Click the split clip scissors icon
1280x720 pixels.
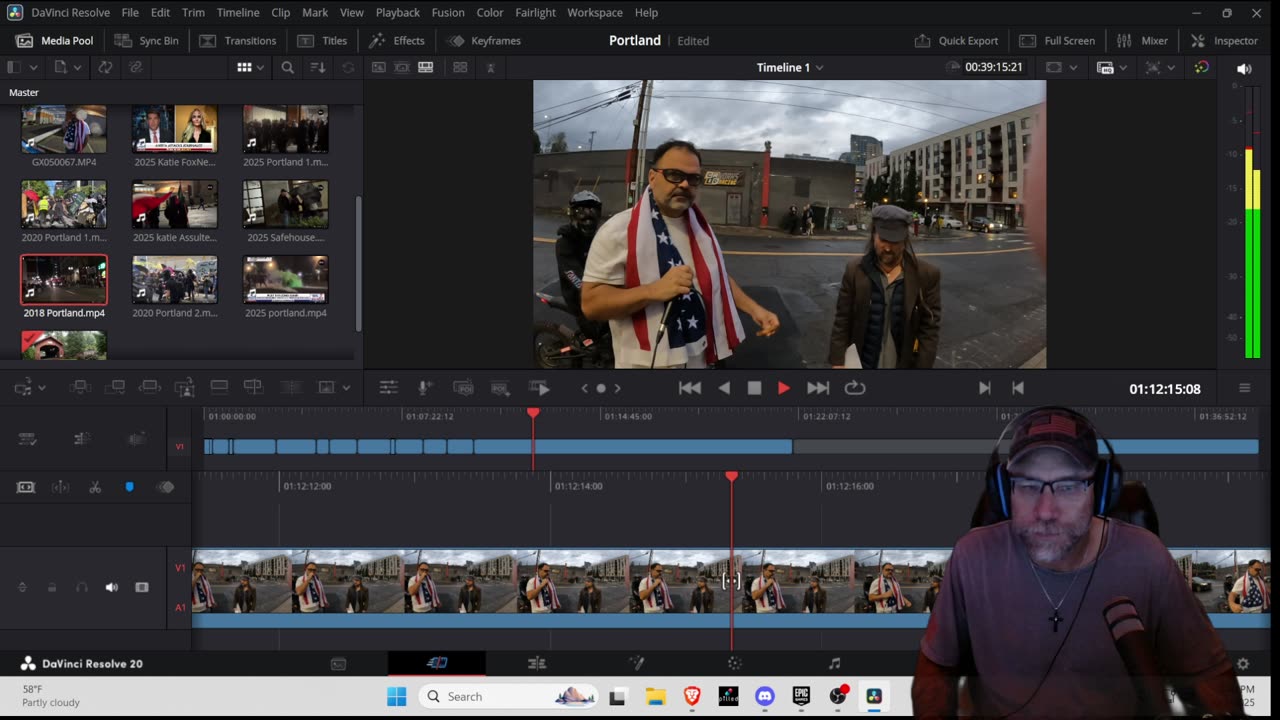(x=95, y=487)
